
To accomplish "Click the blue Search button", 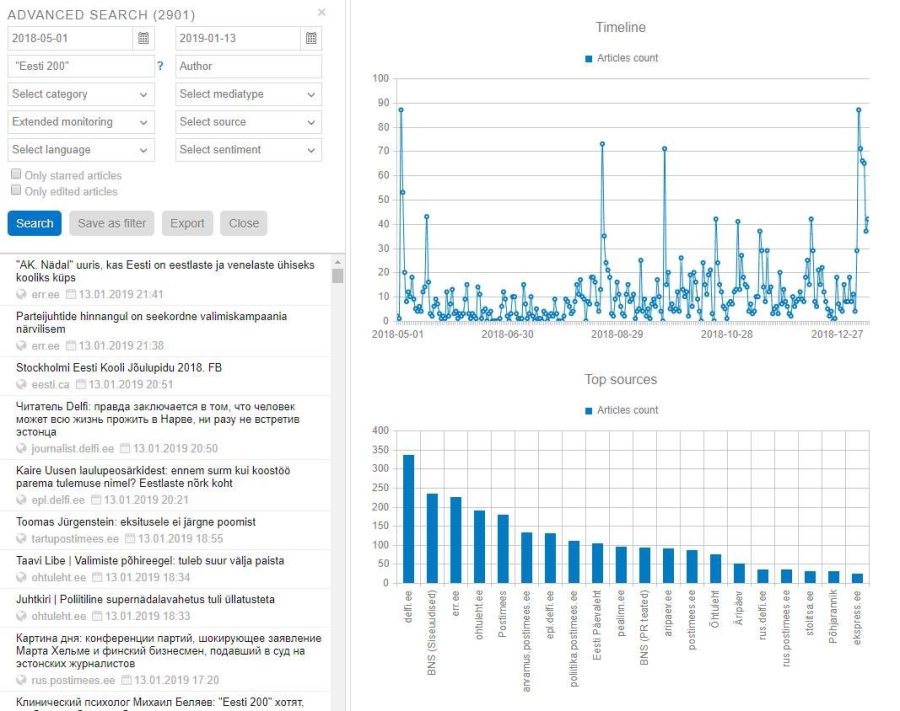I will 35,223.
